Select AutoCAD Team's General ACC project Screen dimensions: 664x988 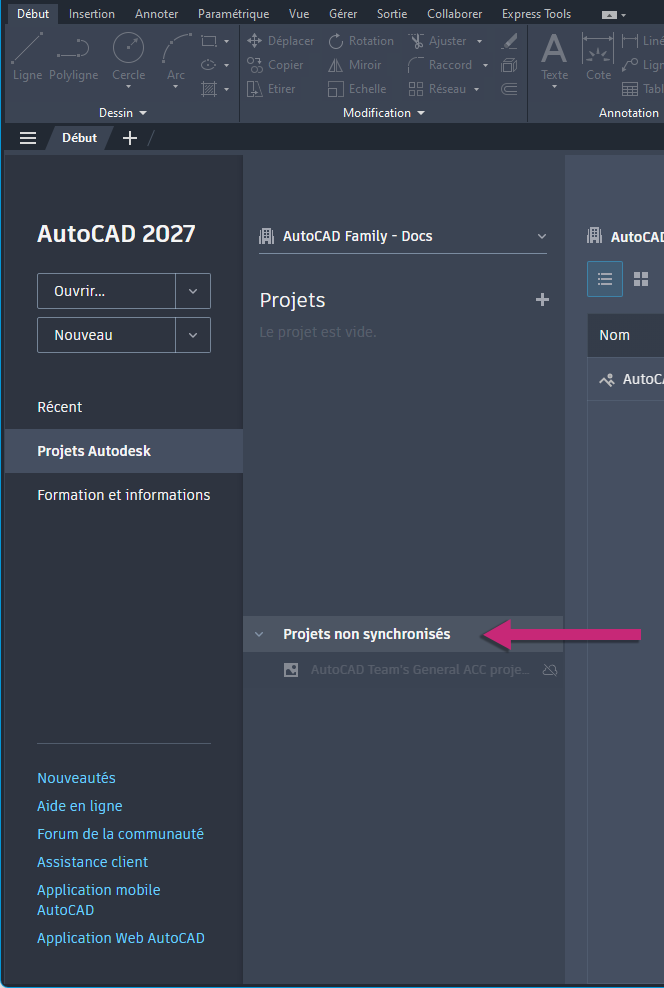(x=420, y=670)
